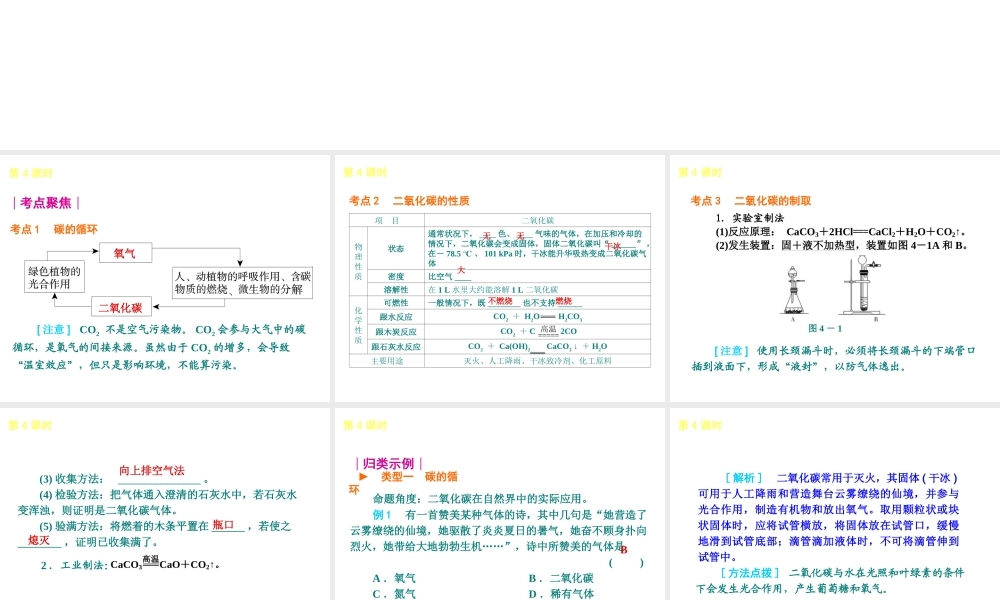1000x600 pixels.
Task: Click the 灭火、人工降雨 uses cell
Action: (538, 361)
